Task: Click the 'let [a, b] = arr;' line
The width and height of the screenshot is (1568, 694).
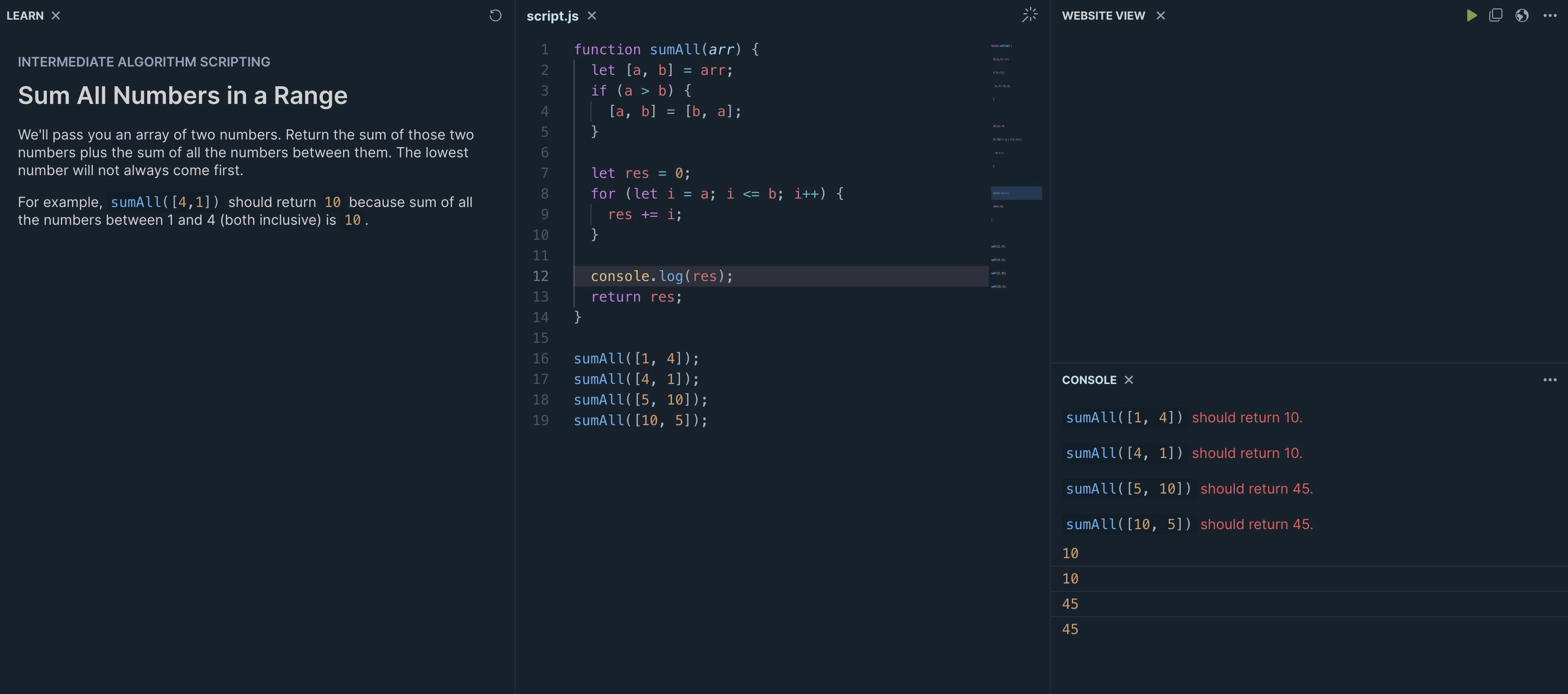Action: click(x=662, y=70)
